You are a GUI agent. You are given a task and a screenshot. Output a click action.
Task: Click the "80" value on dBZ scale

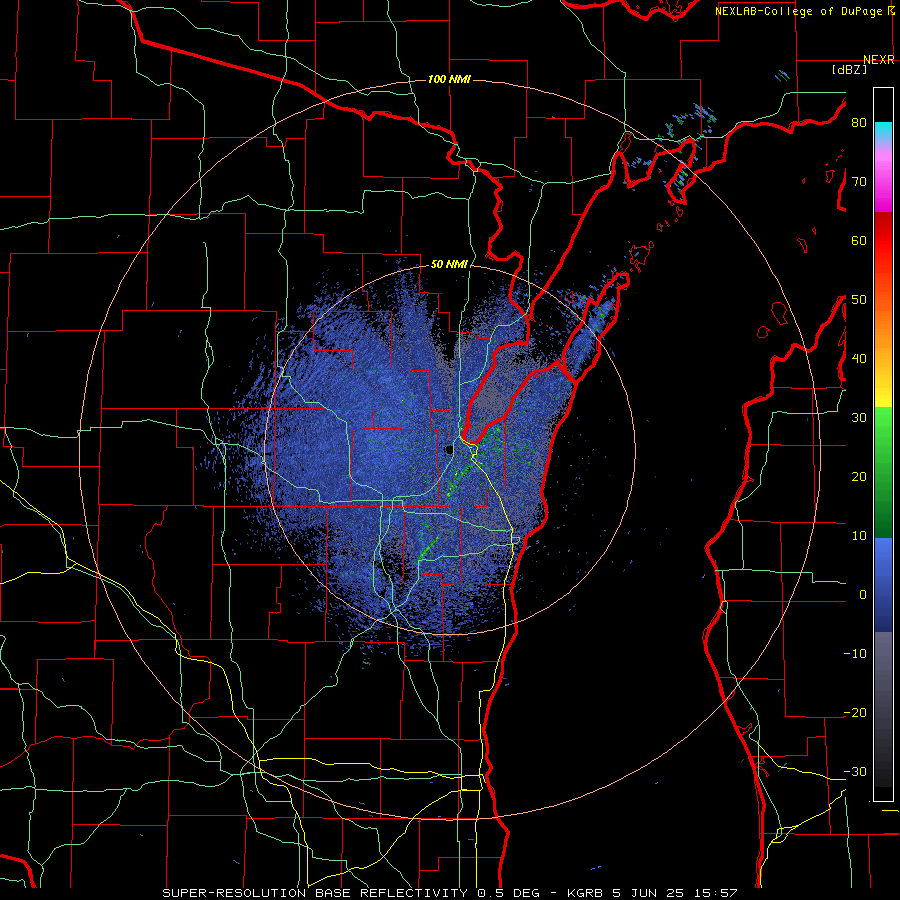[x=859, y=123]
